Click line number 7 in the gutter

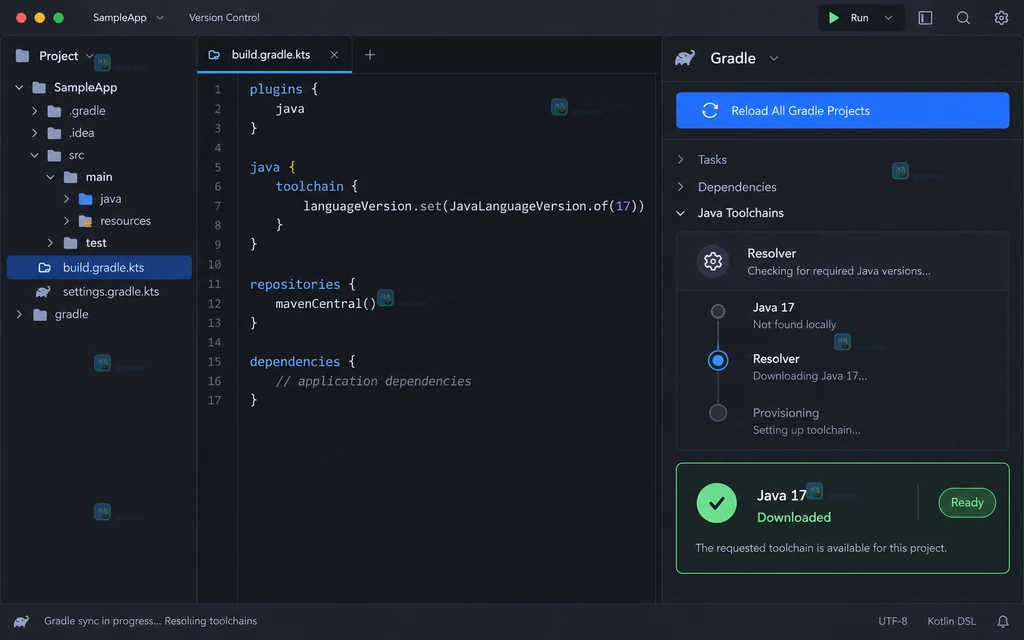pos(217,206)
